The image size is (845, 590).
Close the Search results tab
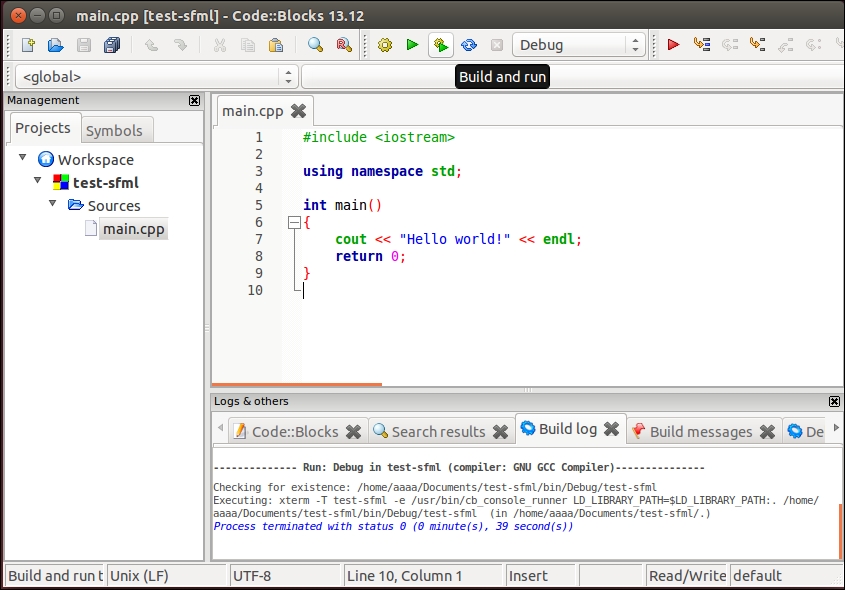(501, 432)
